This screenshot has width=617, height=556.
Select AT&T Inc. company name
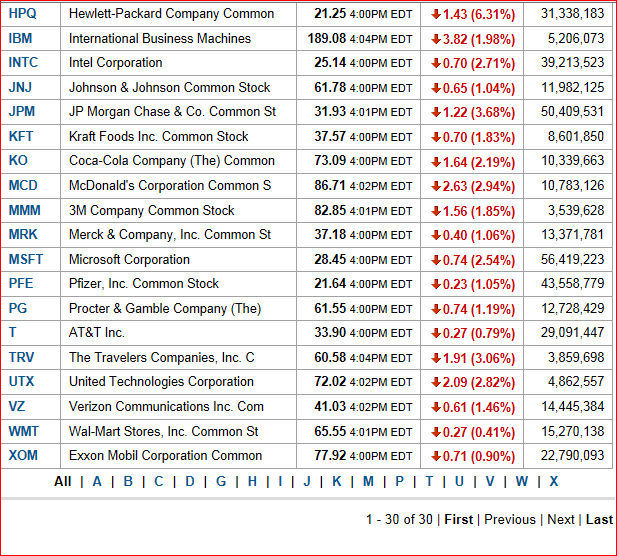click(97, 333)
